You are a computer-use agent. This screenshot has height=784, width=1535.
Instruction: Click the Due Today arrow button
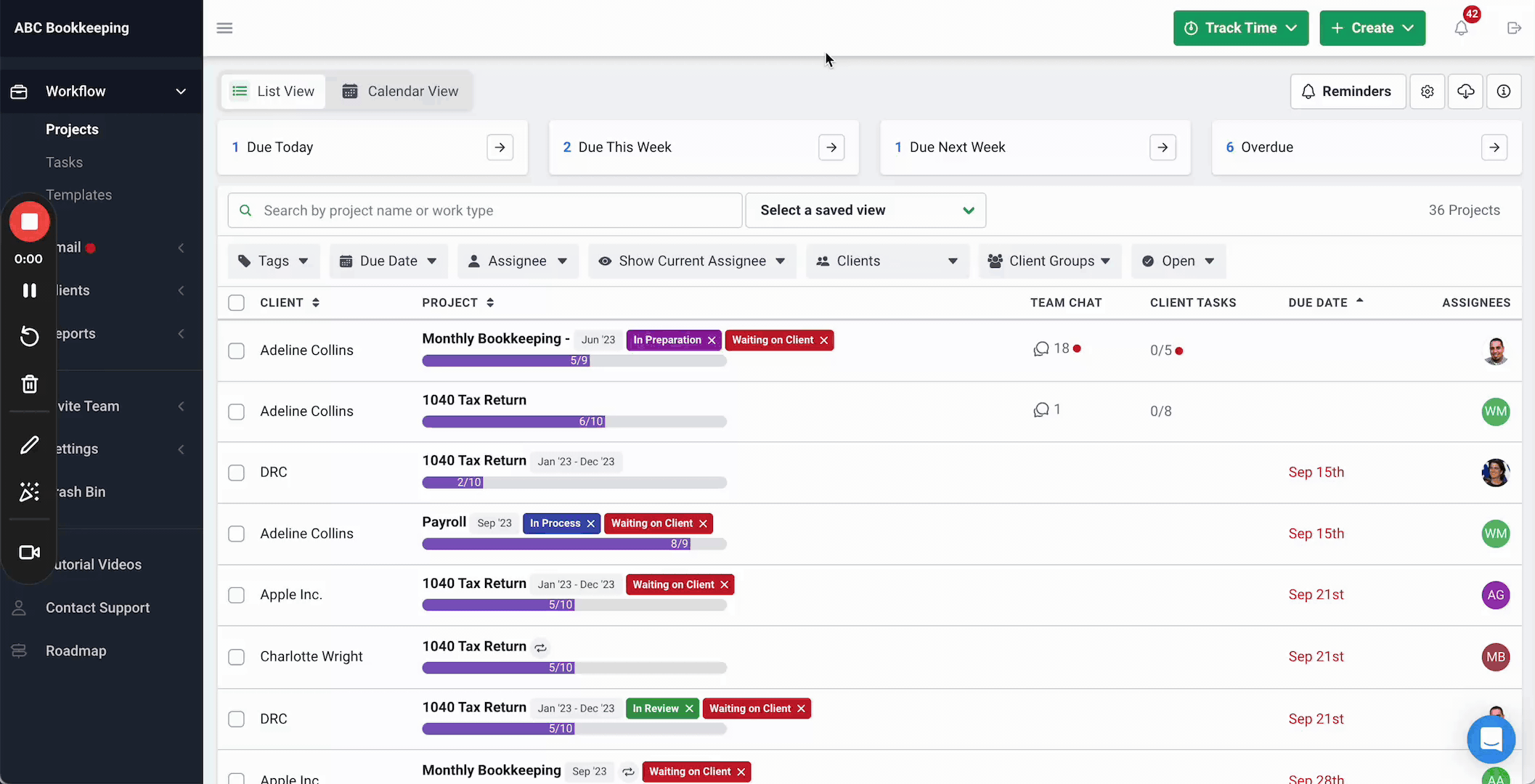pyautogui.click(x=500, y=147)
